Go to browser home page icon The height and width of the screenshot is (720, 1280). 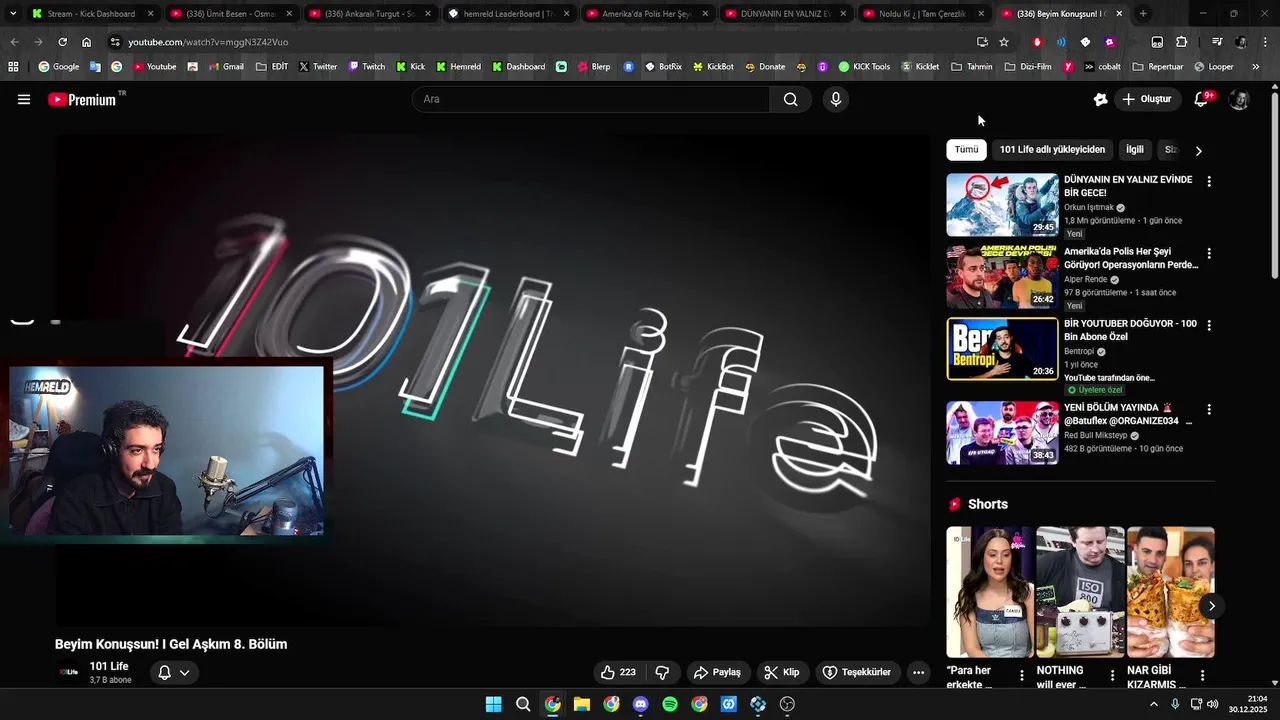86,42
